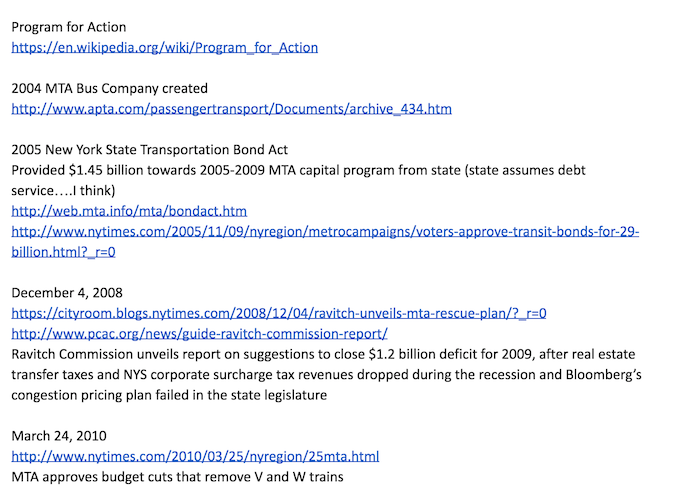Screen dimensions: 676x503
Task: Open the nytimes 25mta.html link
Action: click(x=195, y=456)
